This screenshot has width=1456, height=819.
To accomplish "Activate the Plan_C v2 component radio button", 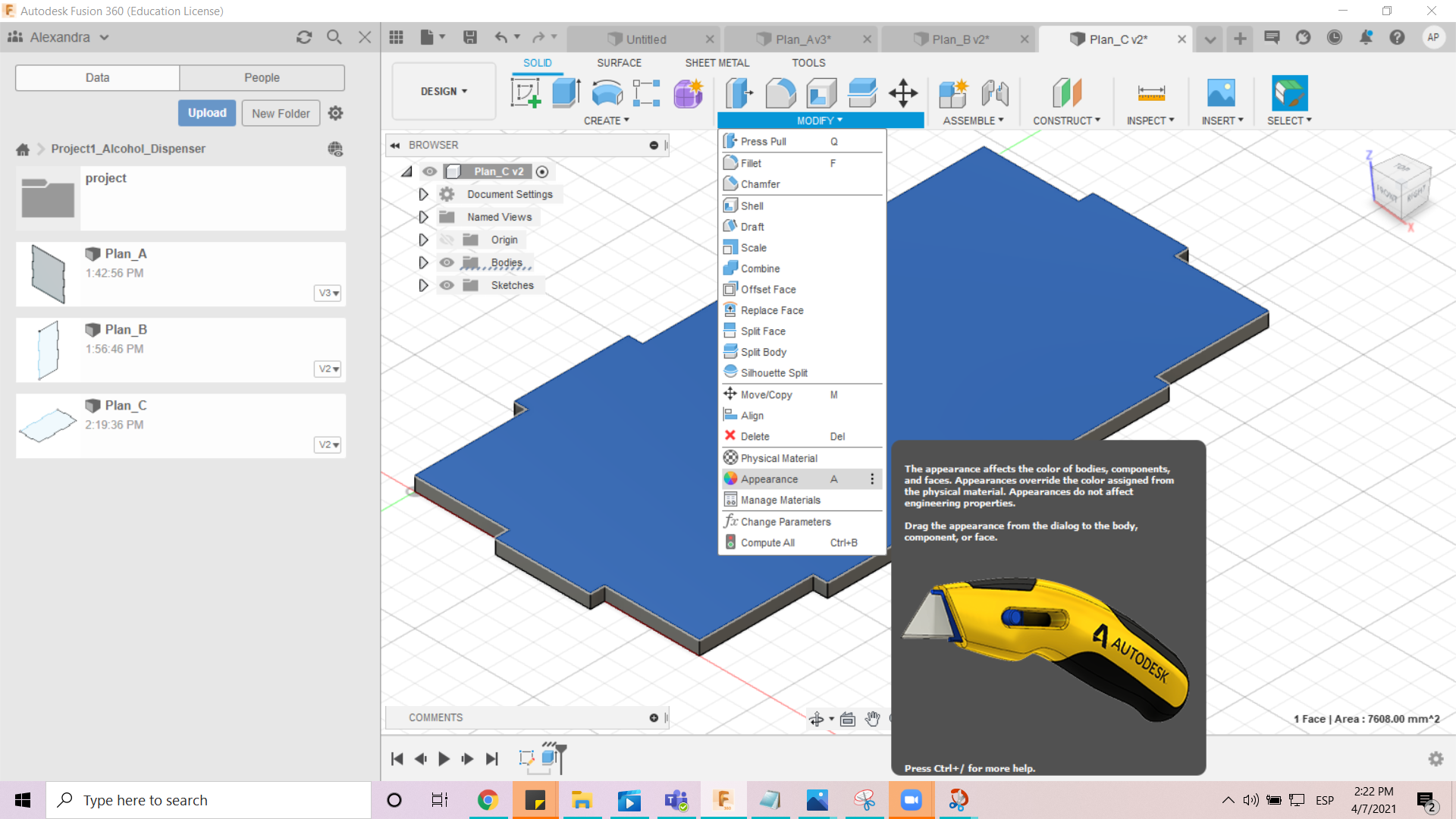I will 542,171.
